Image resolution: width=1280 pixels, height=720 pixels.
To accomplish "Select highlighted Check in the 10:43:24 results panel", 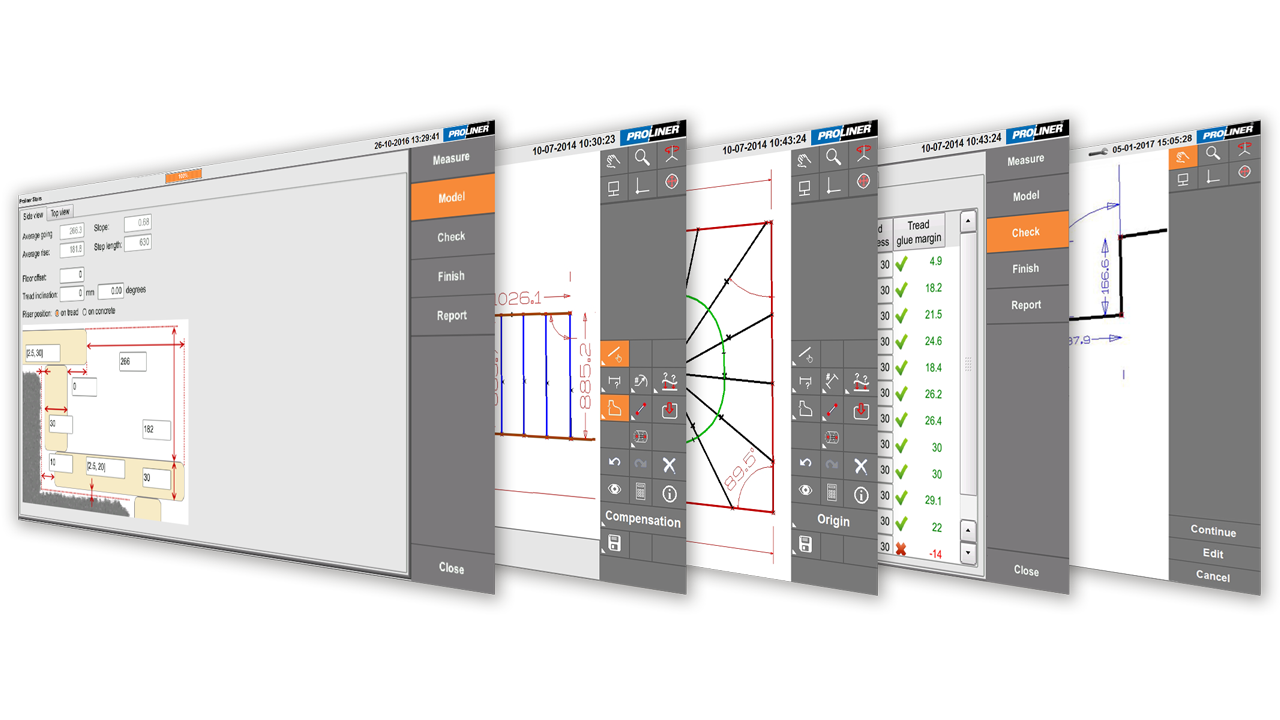I will tap(1027, 232).
